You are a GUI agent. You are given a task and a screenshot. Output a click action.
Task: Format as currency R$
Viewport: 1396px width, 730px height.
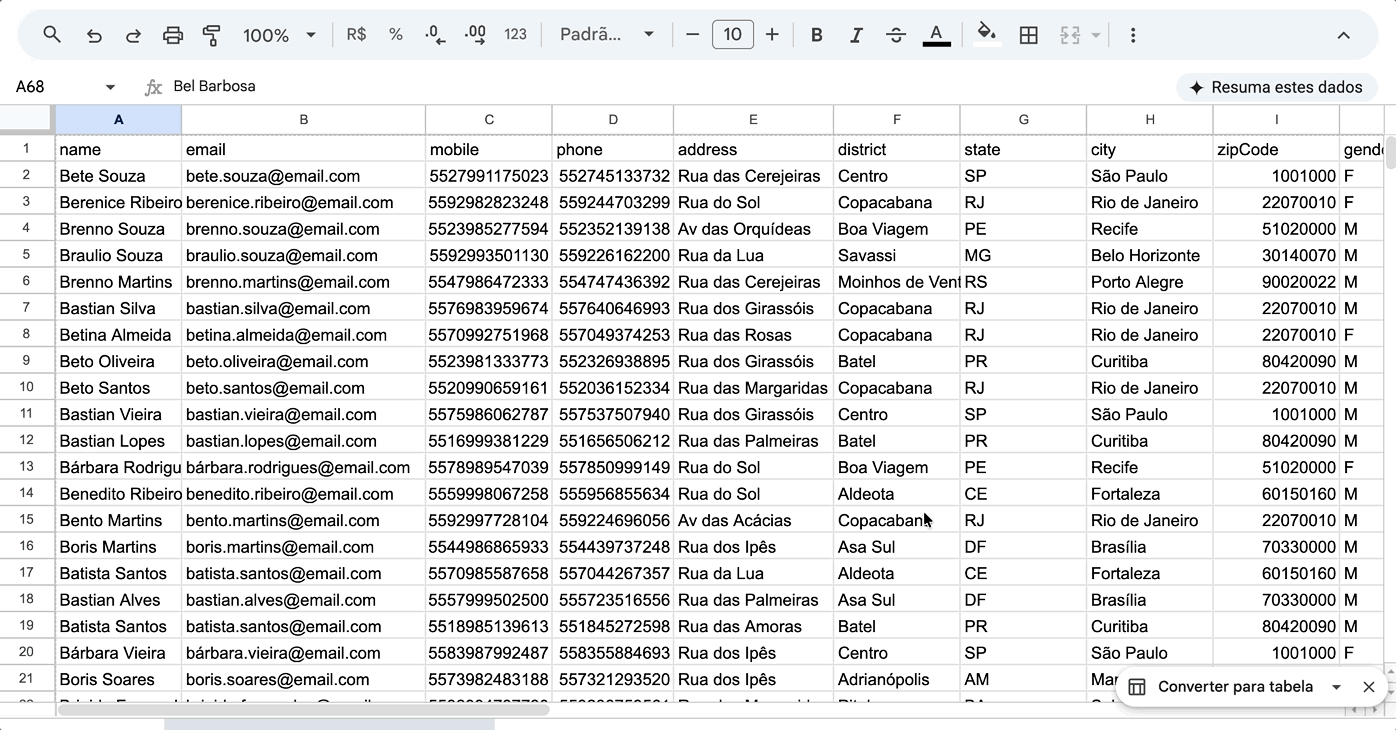pos(356,35)
